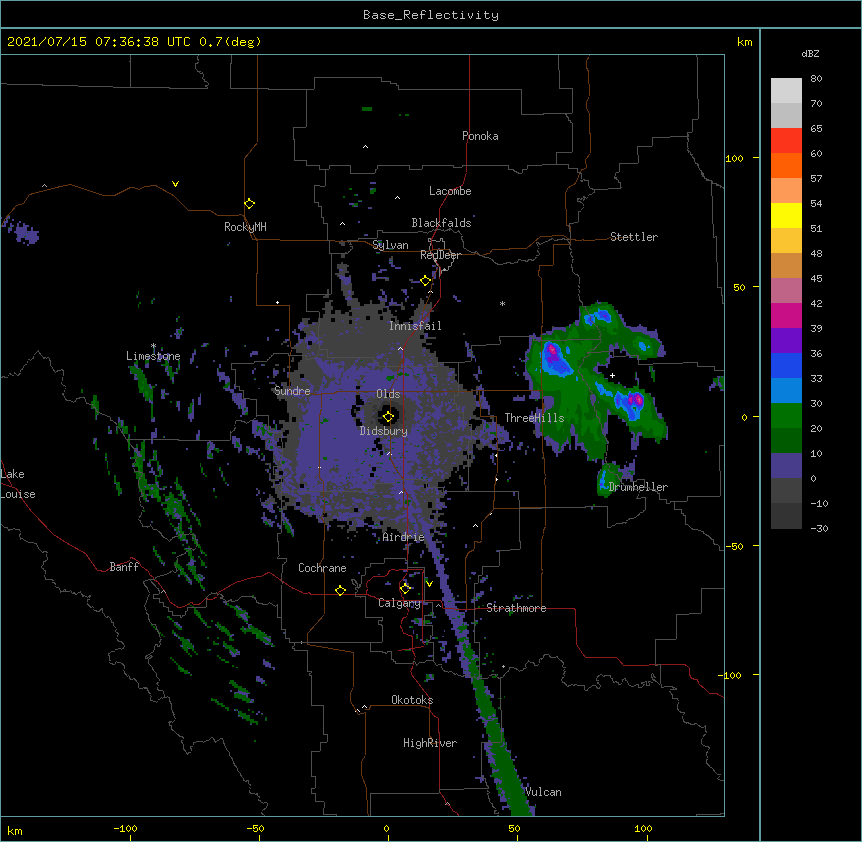Pick the violet swatch between 39 and 36 dBZ

(786, 341)
